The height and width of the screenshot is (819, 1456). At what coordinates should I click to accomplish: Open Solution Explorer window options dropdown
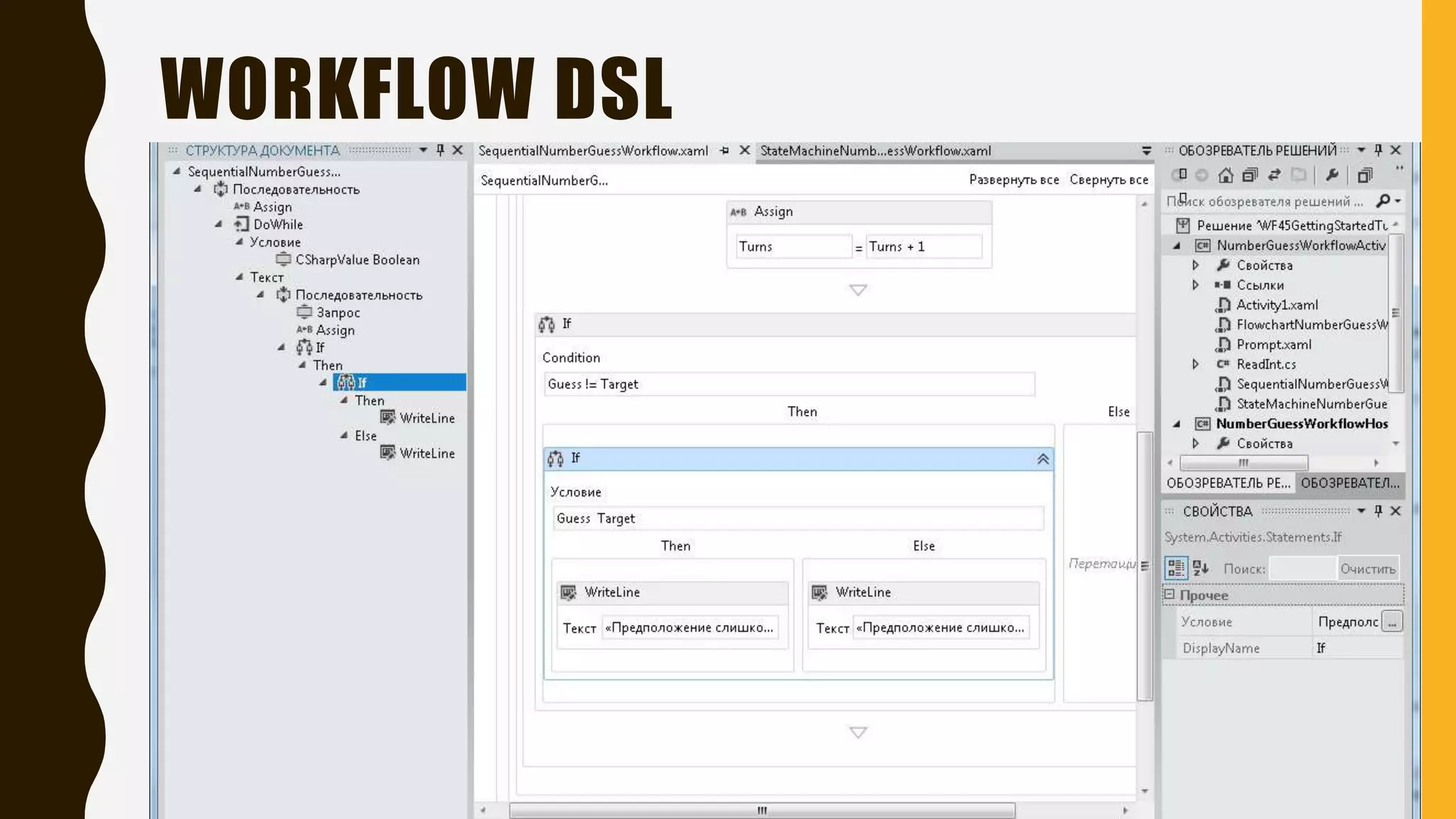point(1361,150)
